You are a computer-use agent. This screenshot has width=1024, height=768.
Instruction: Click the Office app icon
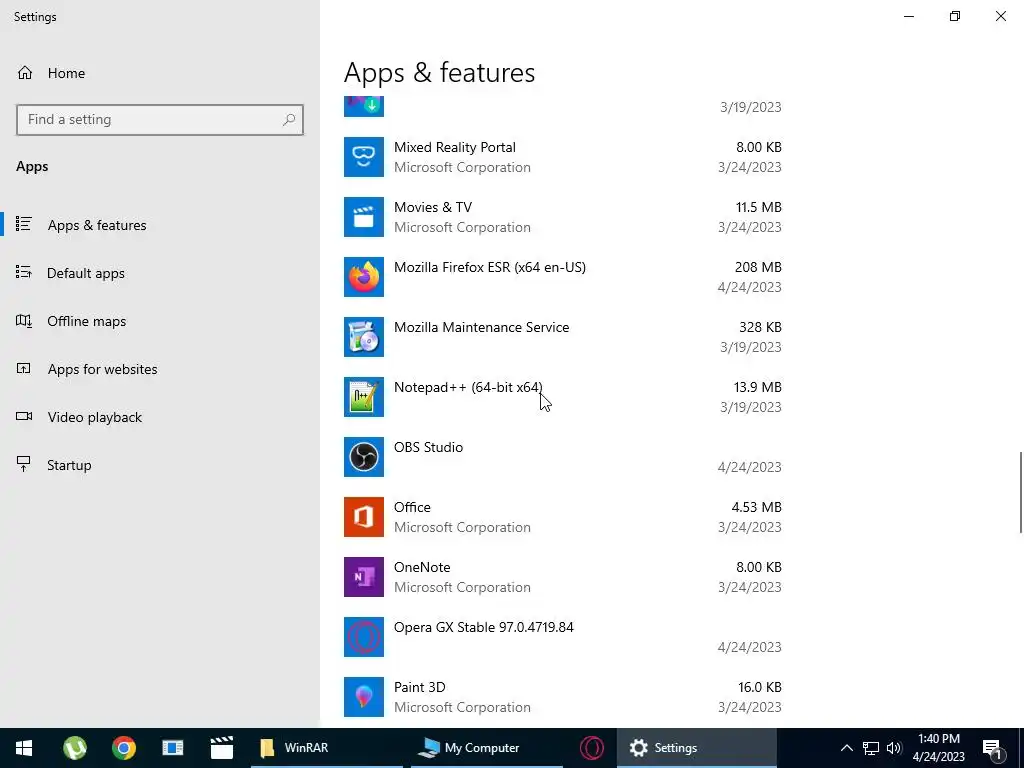tap(364, 517)
